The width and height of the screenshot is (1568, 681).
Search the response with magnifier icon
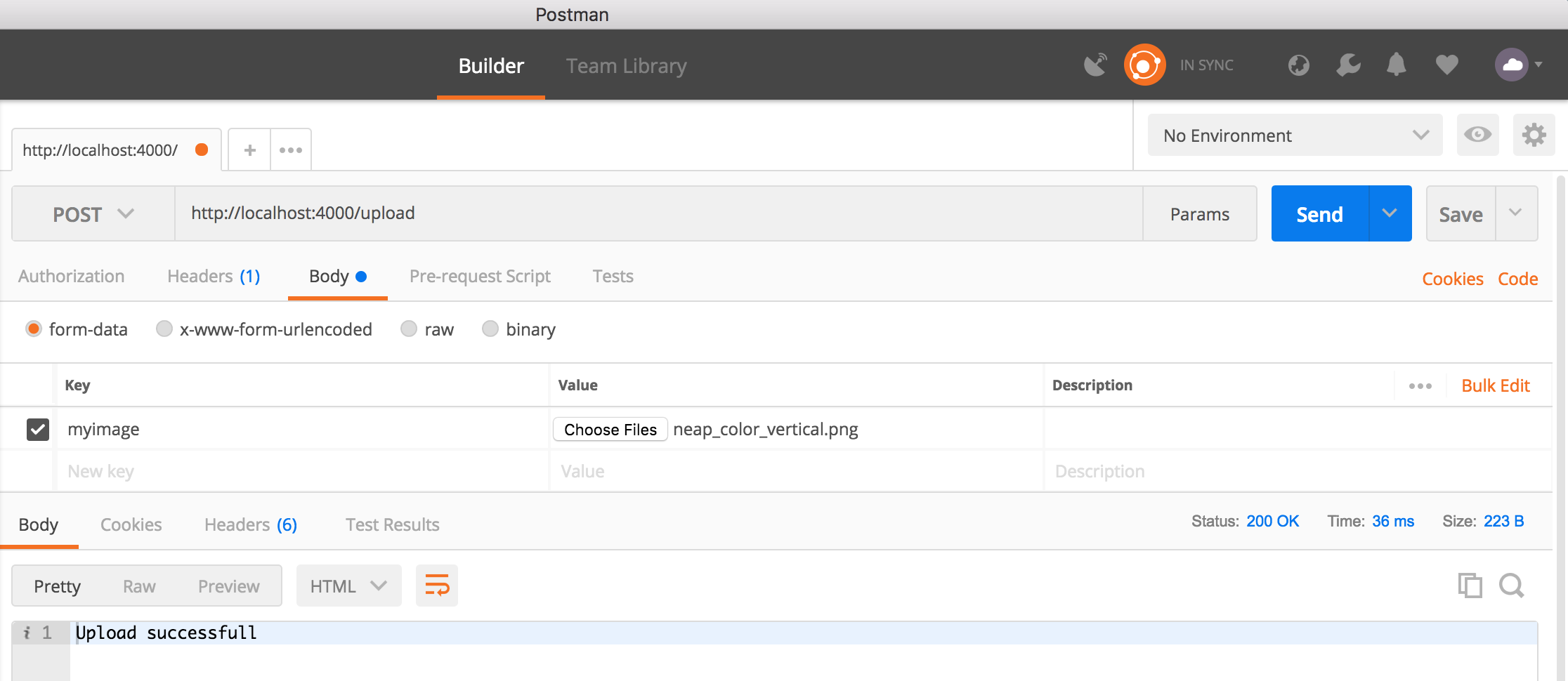pos(1511,586)
